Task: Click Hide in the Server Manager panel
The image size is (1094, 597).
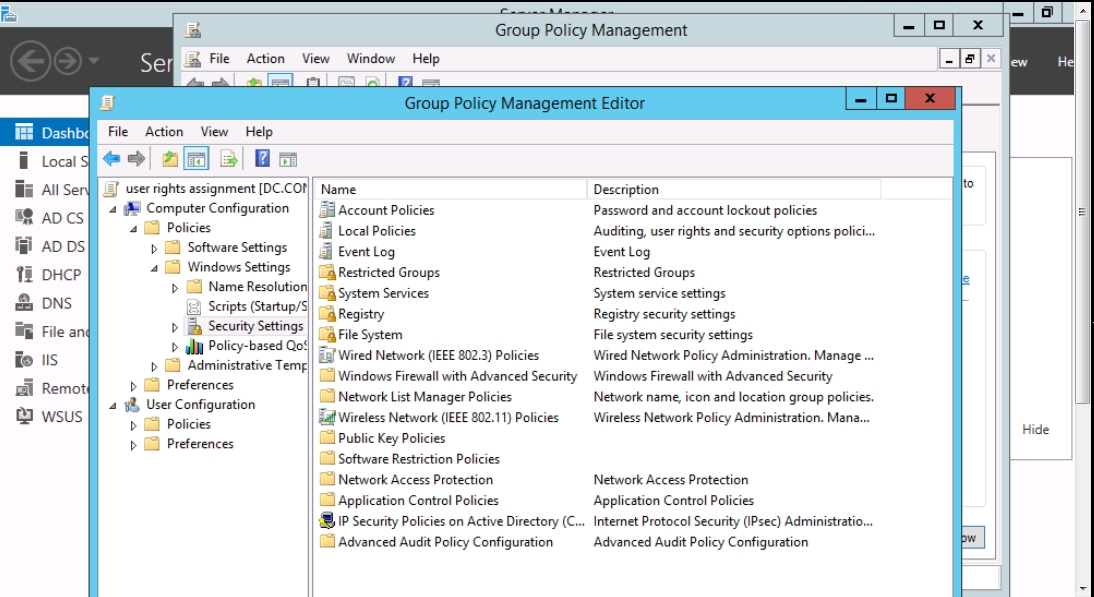Action: click(x=1035, y=430)
